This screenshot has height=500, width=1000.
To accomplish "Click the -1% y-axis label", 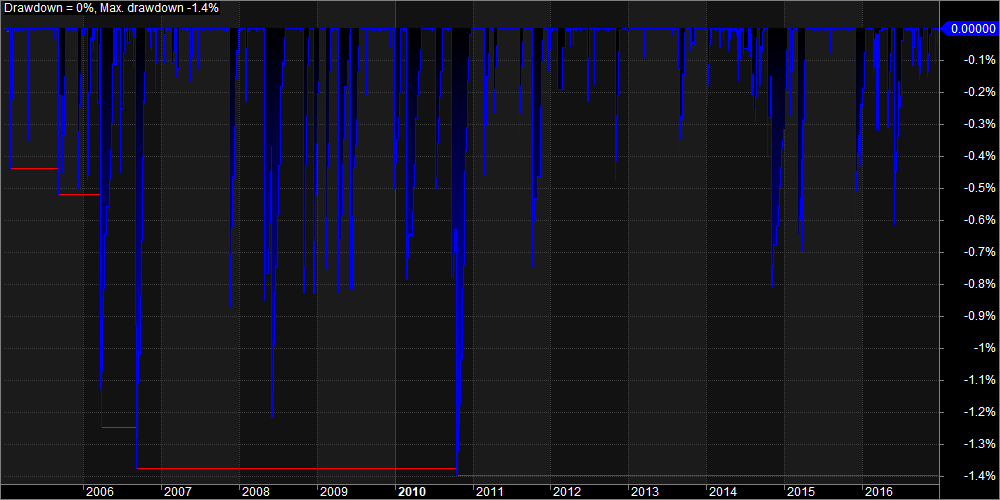I will pyautogui.click(x=983, y=348).
